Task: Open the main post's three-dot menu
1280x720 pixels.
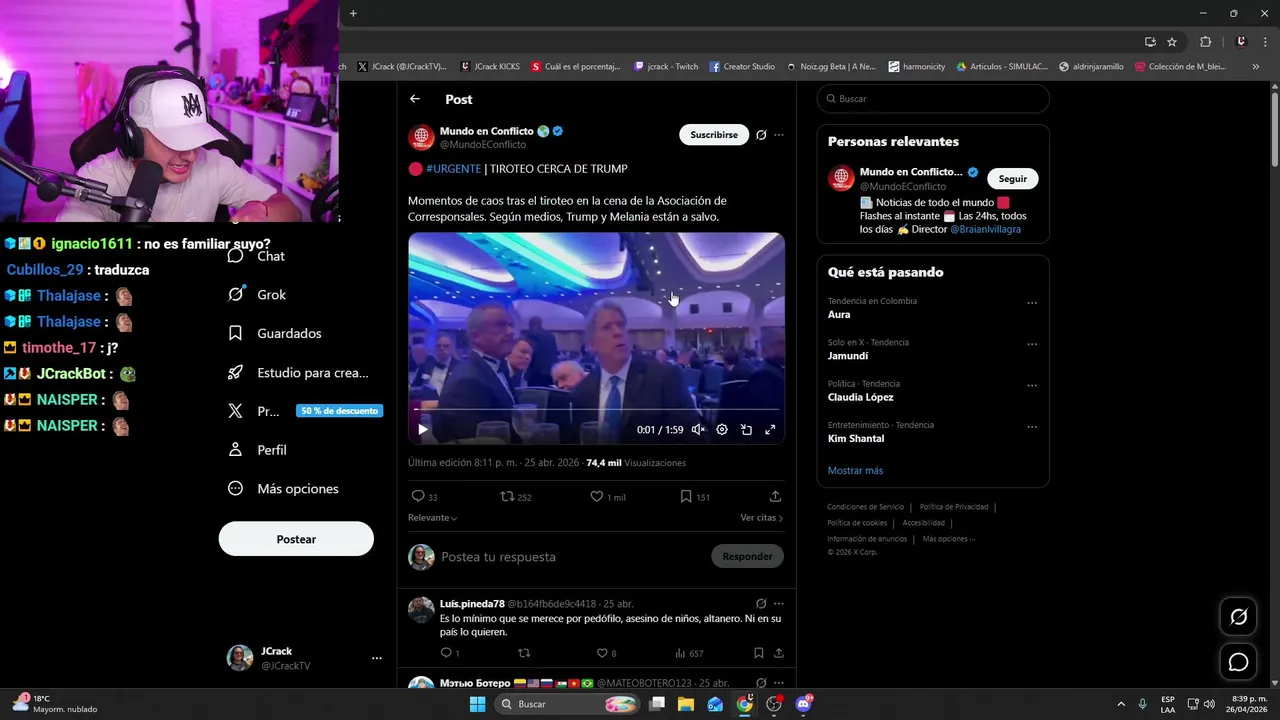Action: (x=779, y=135)
